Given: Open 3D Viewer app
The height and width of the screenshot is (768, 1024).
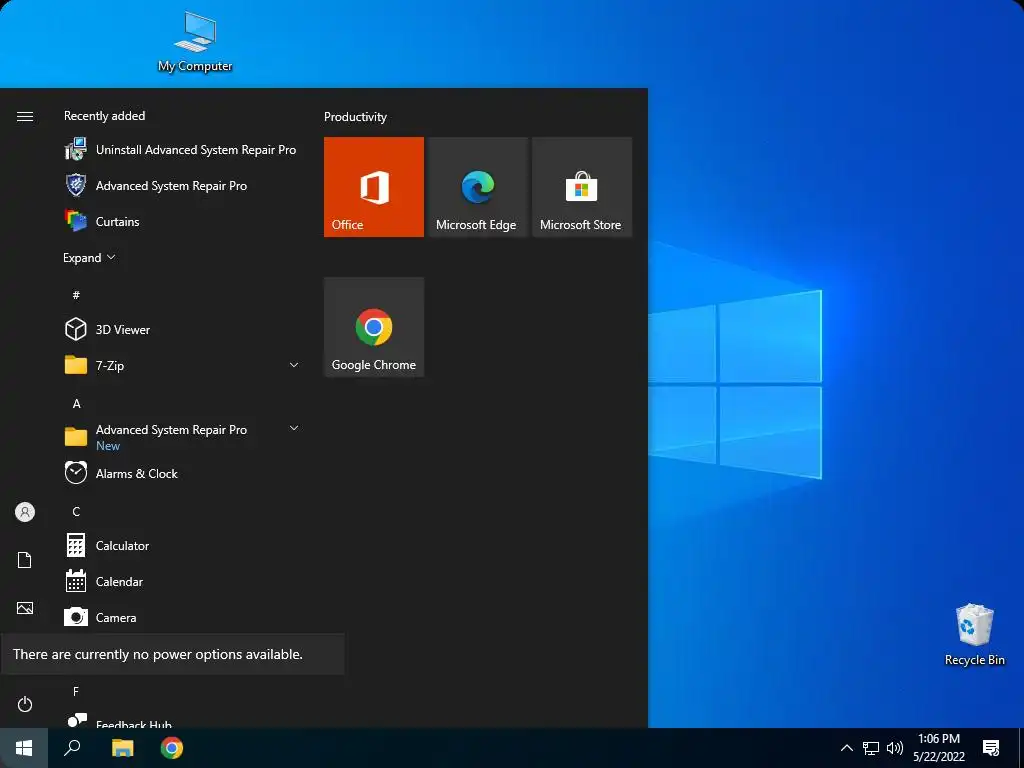Looking at the screenshot, I should point(181,329).
